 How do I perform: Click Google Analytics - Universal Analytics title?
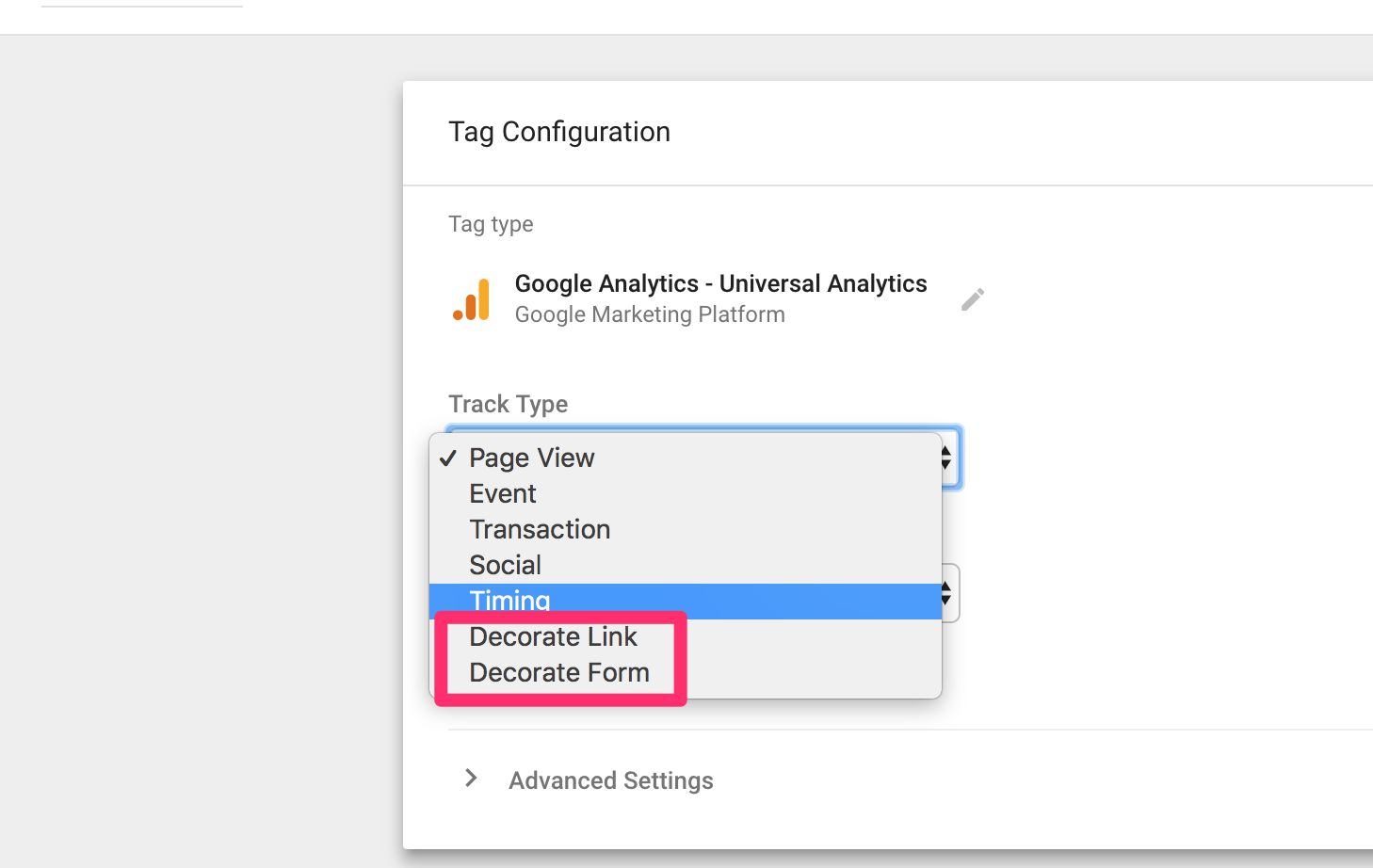(720, 283)
